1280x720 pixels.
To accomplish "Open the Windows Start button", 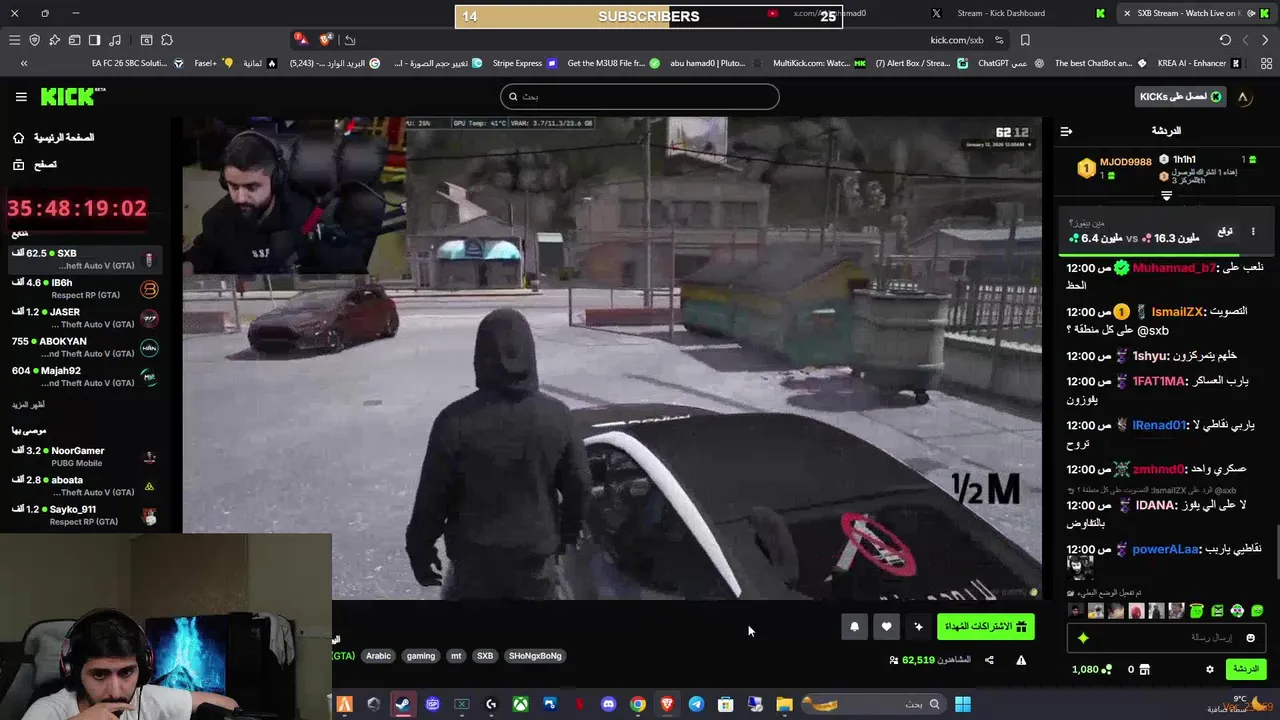I will point(962,704).
